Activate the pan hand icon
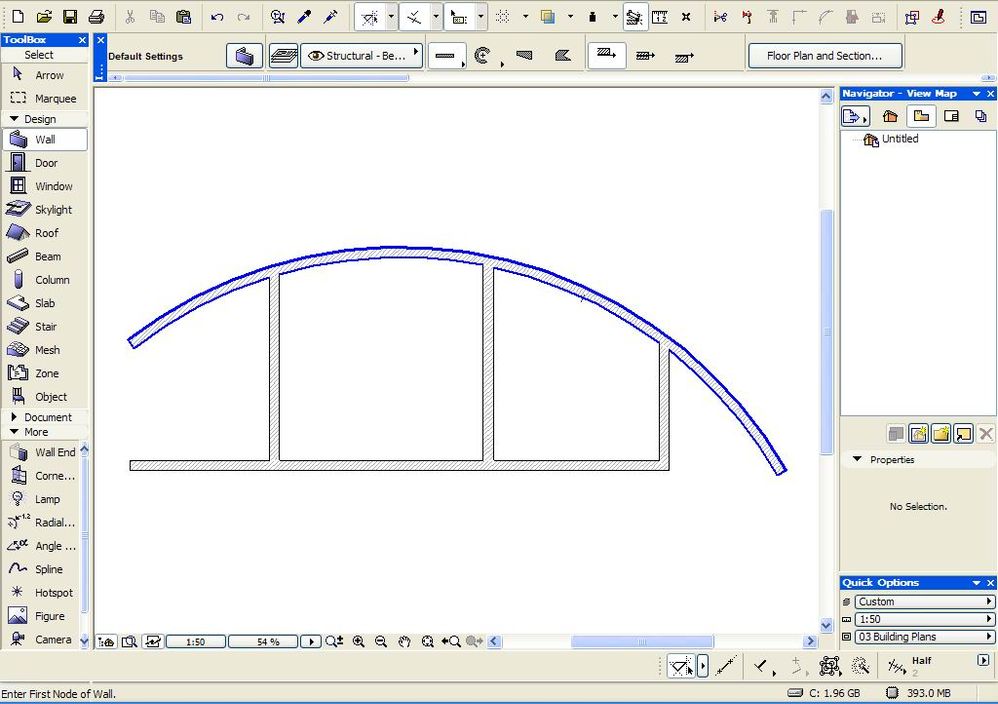This screenshot has height=704, width=998. (x=404, y=642)
